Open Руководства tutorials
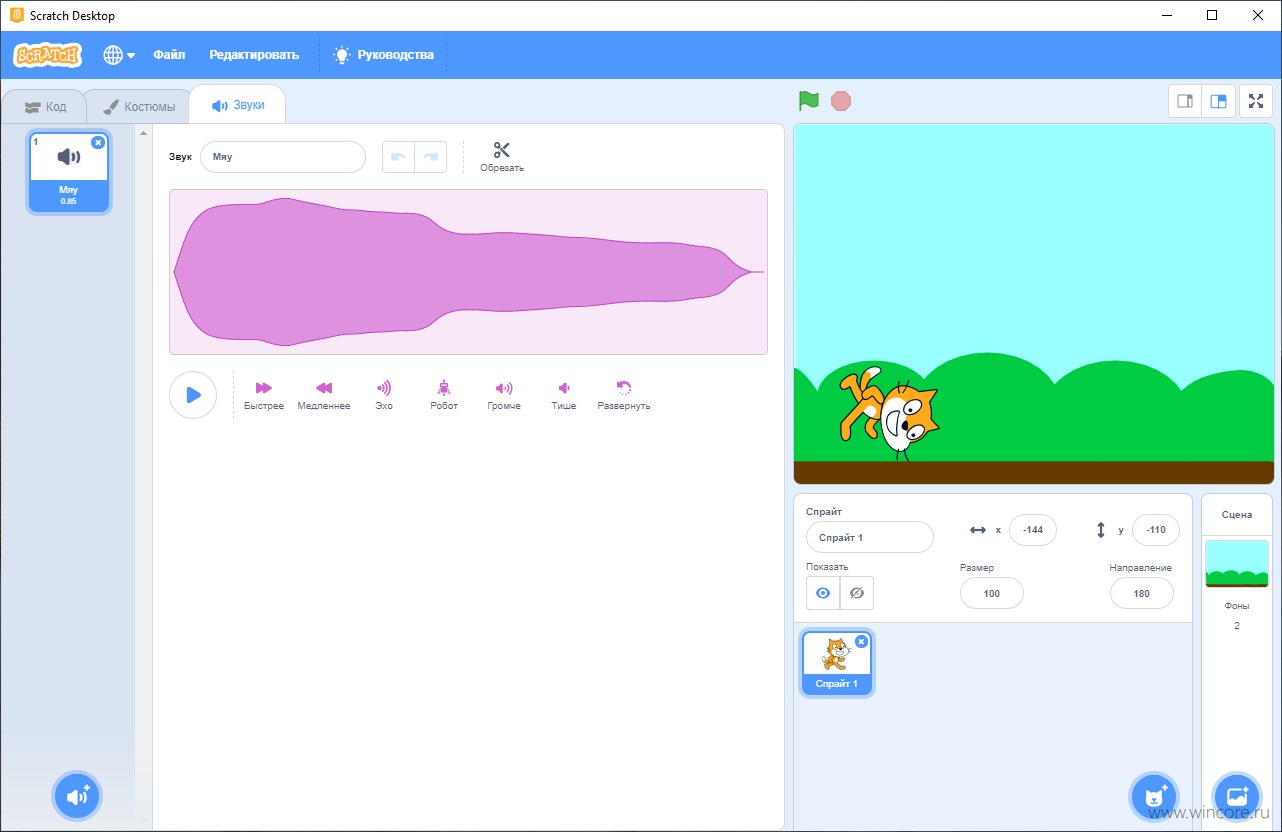This screenshot has width=1282, height=832. (x=384, y=55)
